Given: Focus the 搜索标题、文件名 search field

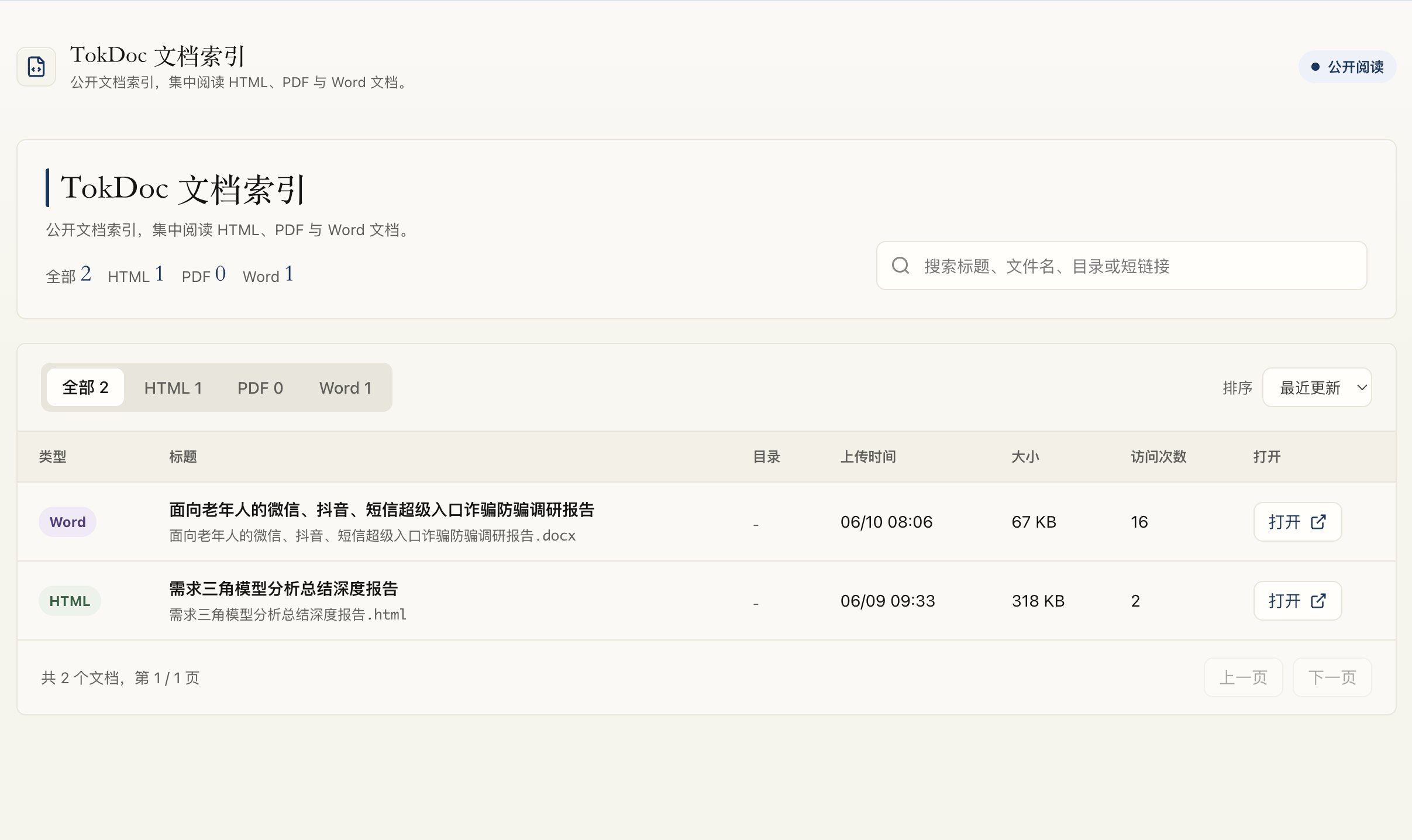Looking at the screenshot, I should (x=1121, y=266).
